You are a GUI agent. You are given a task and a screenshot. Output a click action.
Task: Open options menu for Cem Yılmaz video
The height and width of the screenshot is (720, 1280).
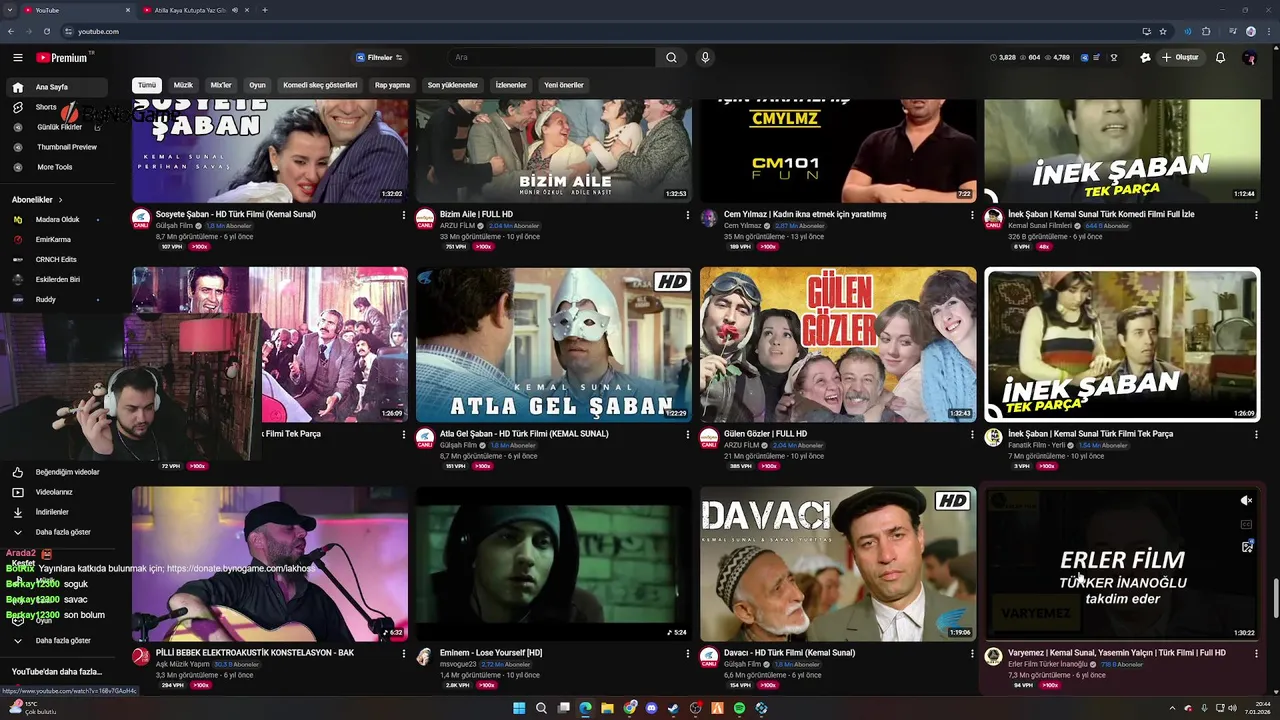972,215
